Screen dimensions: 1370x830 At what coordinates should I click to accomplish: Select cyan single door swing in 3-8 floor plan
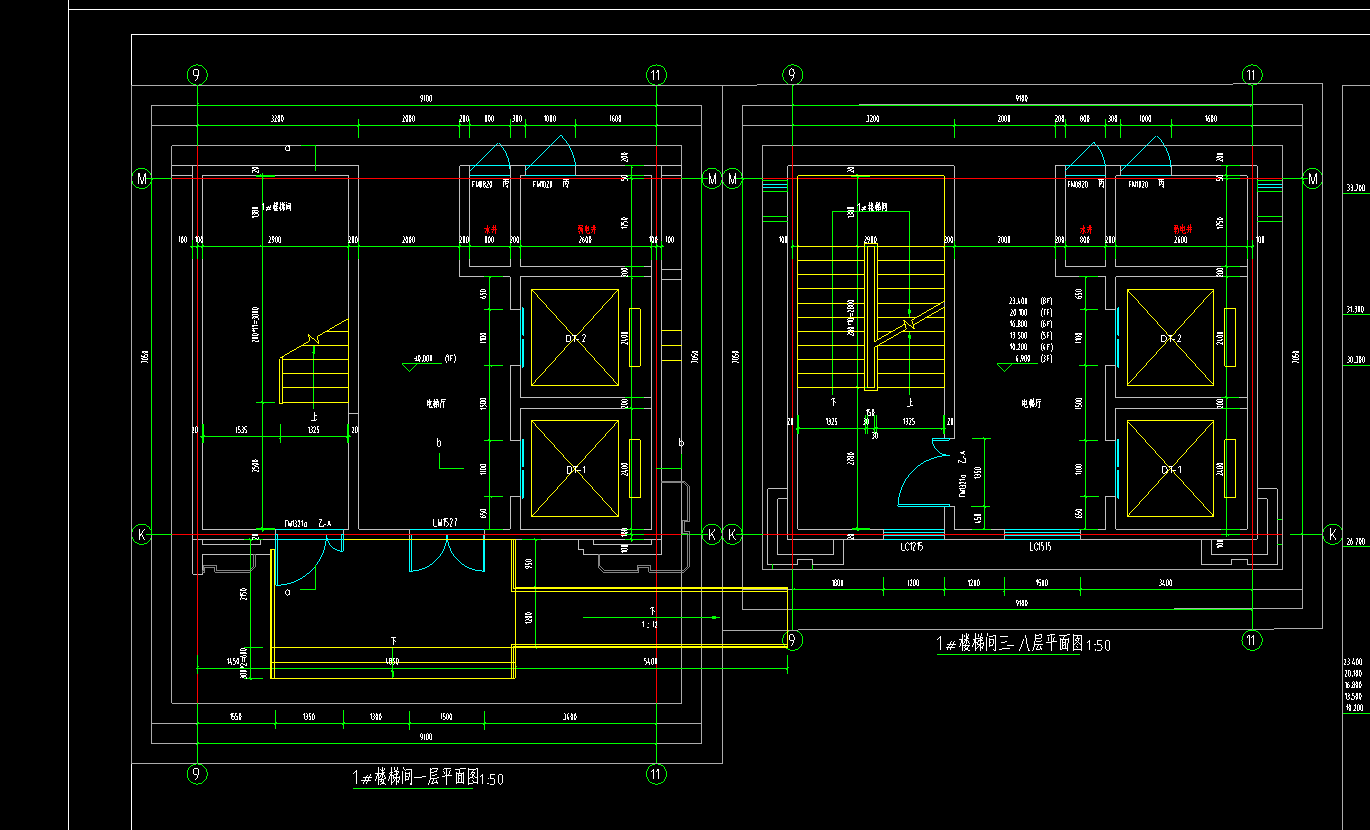click(x=926, y=472)
